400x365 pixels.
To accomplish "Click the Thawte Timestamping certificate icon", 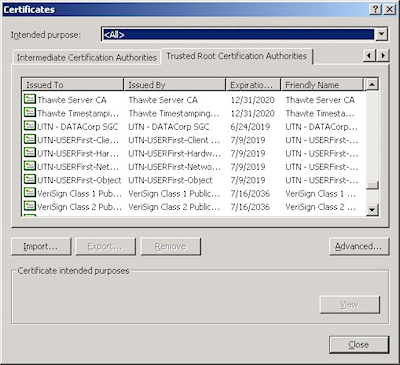I will [30, 112].
